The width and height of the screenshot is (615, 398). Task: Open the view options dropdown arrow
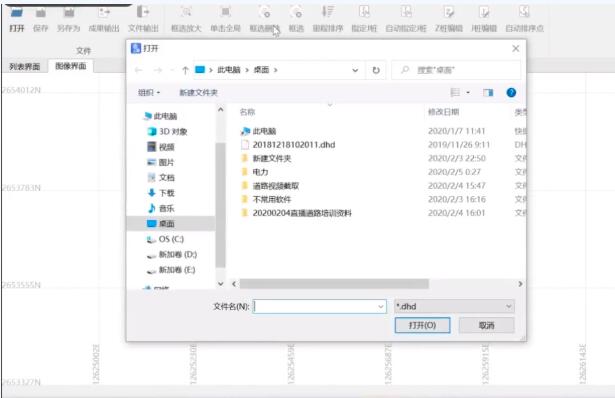[468, 93]
